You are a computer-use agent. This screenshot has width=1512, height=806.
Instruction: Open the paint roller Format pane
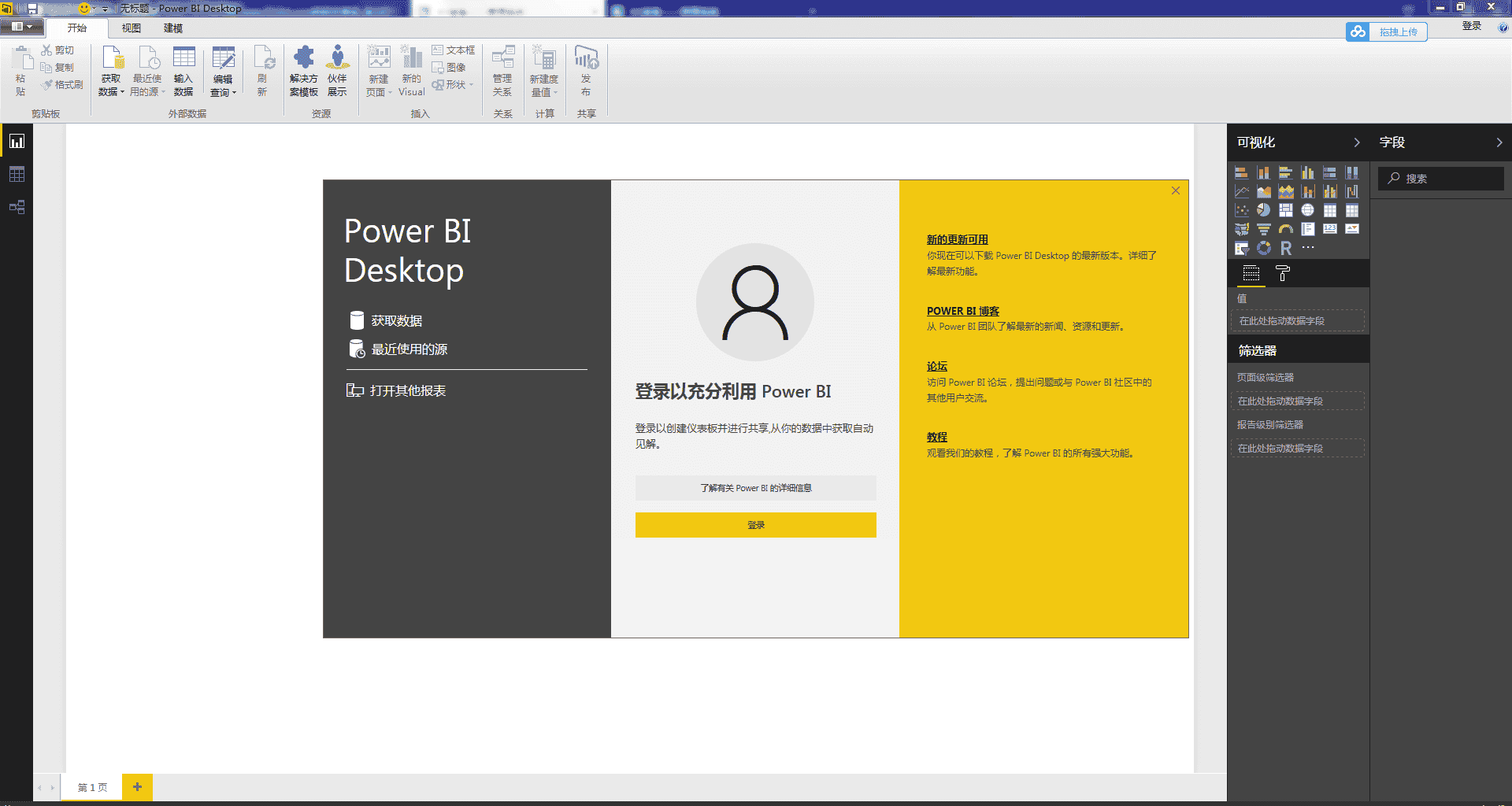(x=1282, y=274)
